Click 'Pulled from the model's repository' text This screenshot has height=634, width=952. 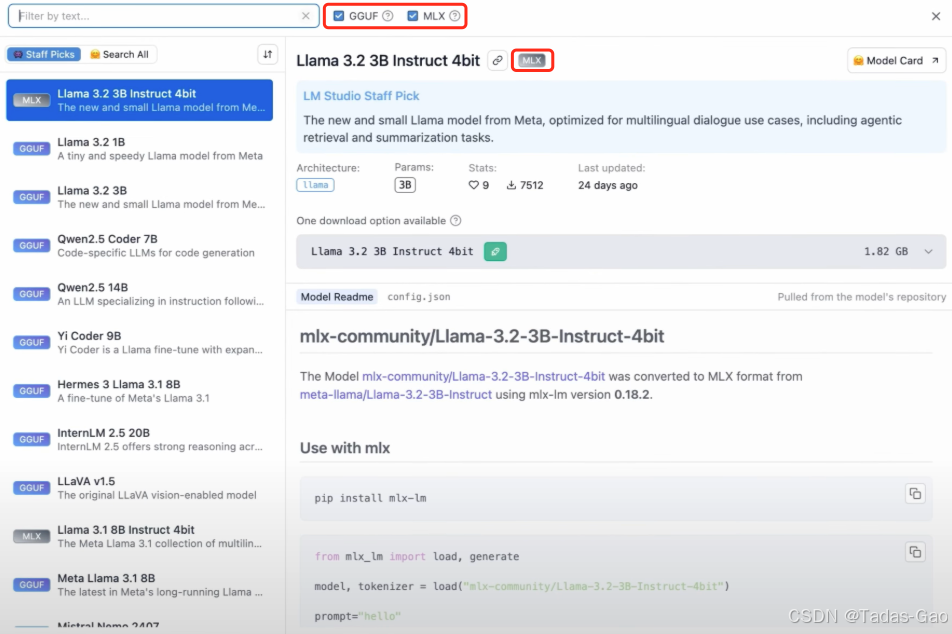tap(862, 297)
